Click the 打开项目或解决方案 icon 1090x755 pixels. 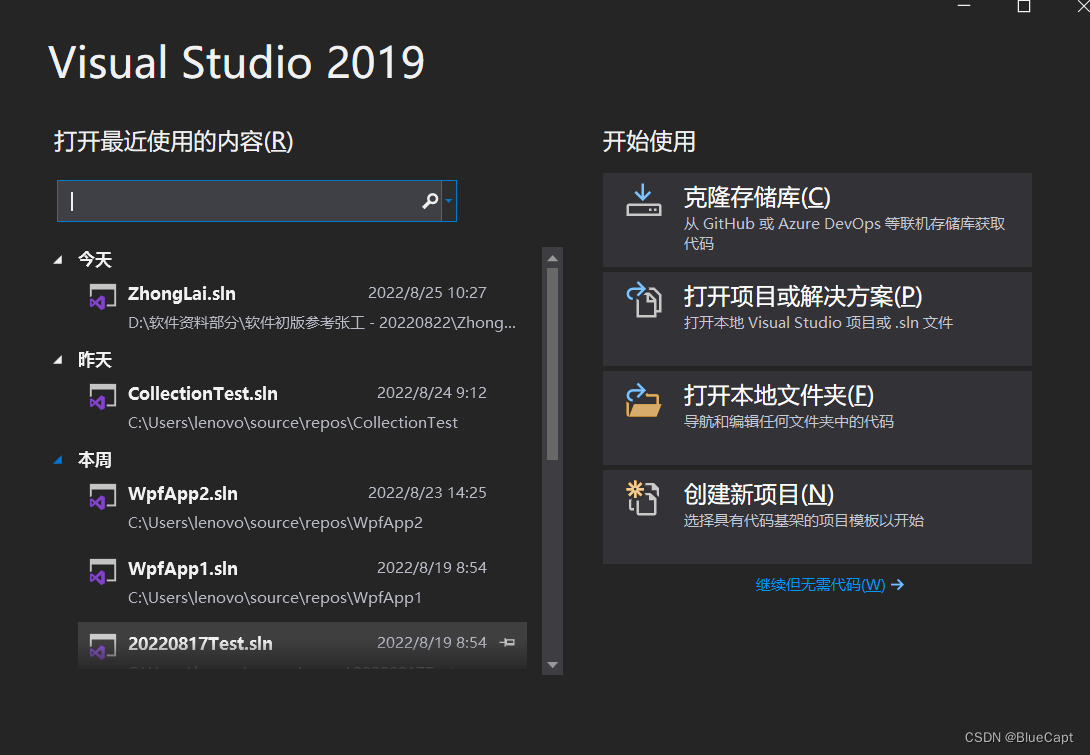pos(644,300)
